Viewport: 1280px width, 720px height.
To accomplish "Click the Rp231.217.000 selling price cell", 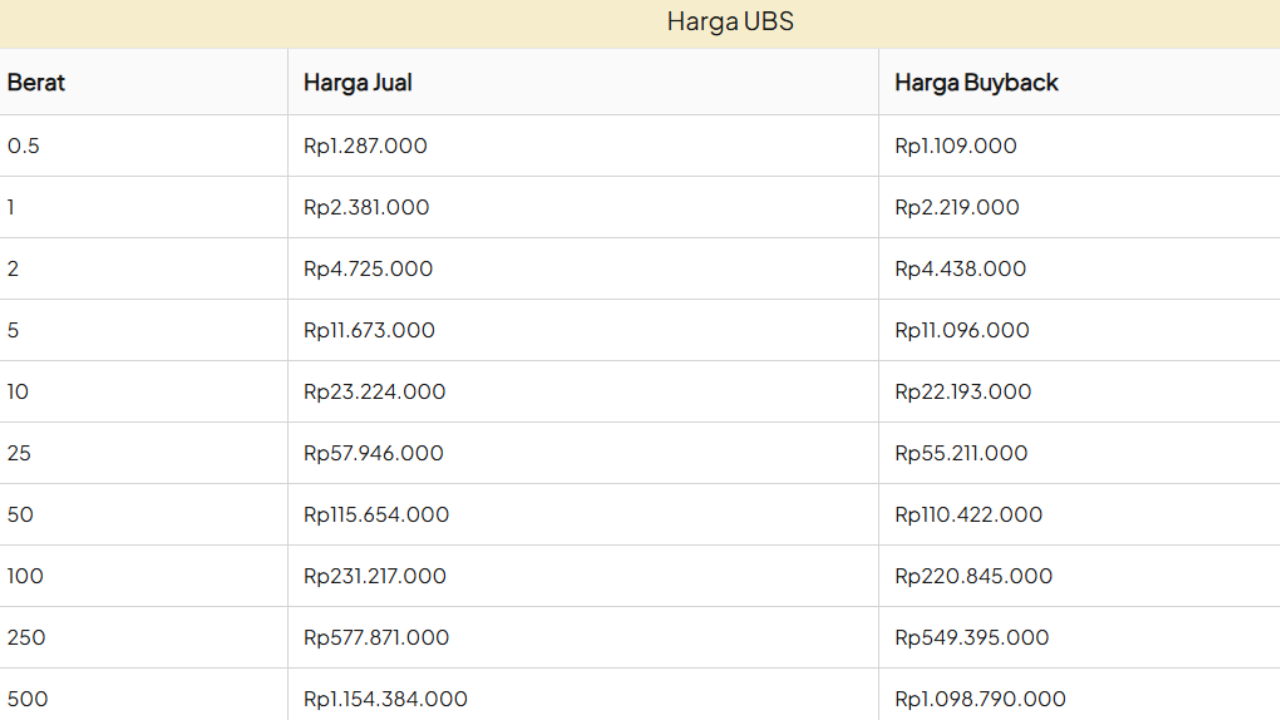I will pos(375,577).
